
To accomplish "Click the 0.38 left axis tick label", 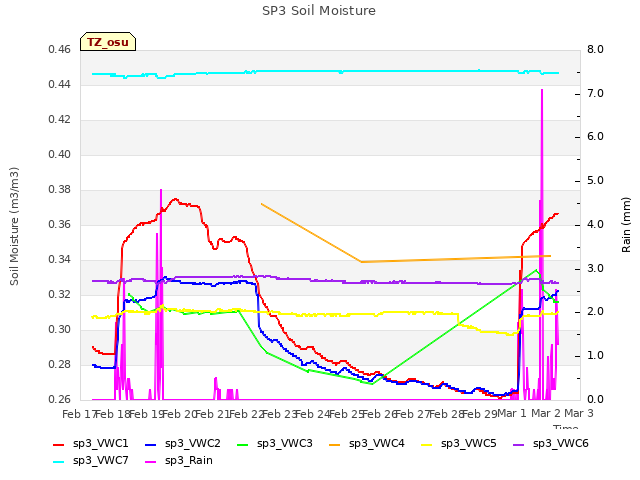I will pyautogui.click(x=60, y=190).
